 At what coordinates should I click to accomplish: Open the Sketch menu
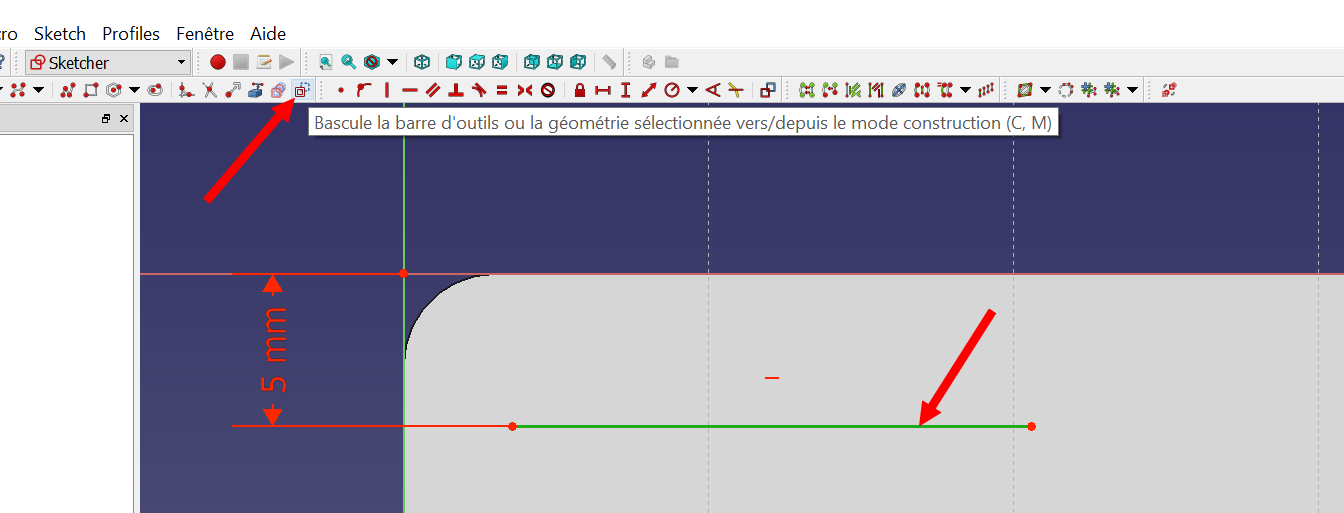tap(60, 33)
